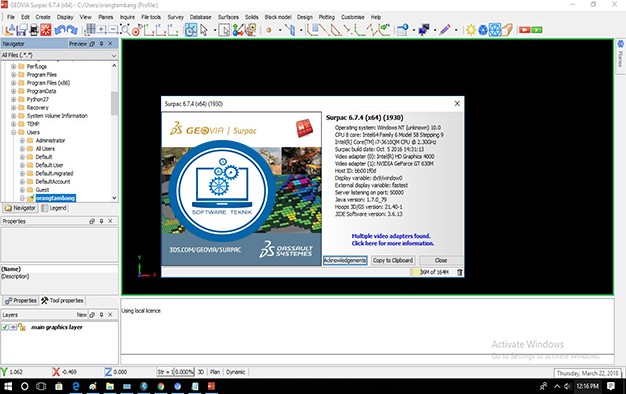Screen dimensions: 626x394
Task: Expand the ProgramData folder node
Action: click(x=14, y=91)
